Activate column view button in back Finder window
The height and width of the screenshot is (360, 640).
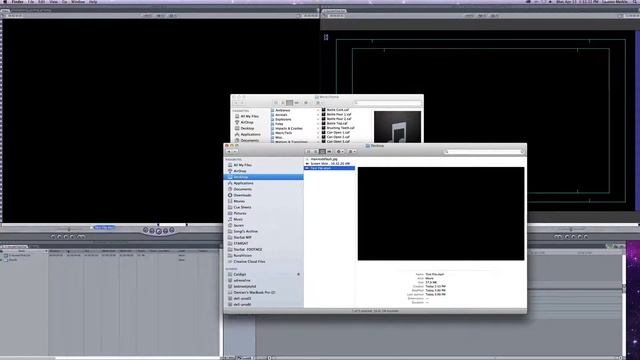289,103
